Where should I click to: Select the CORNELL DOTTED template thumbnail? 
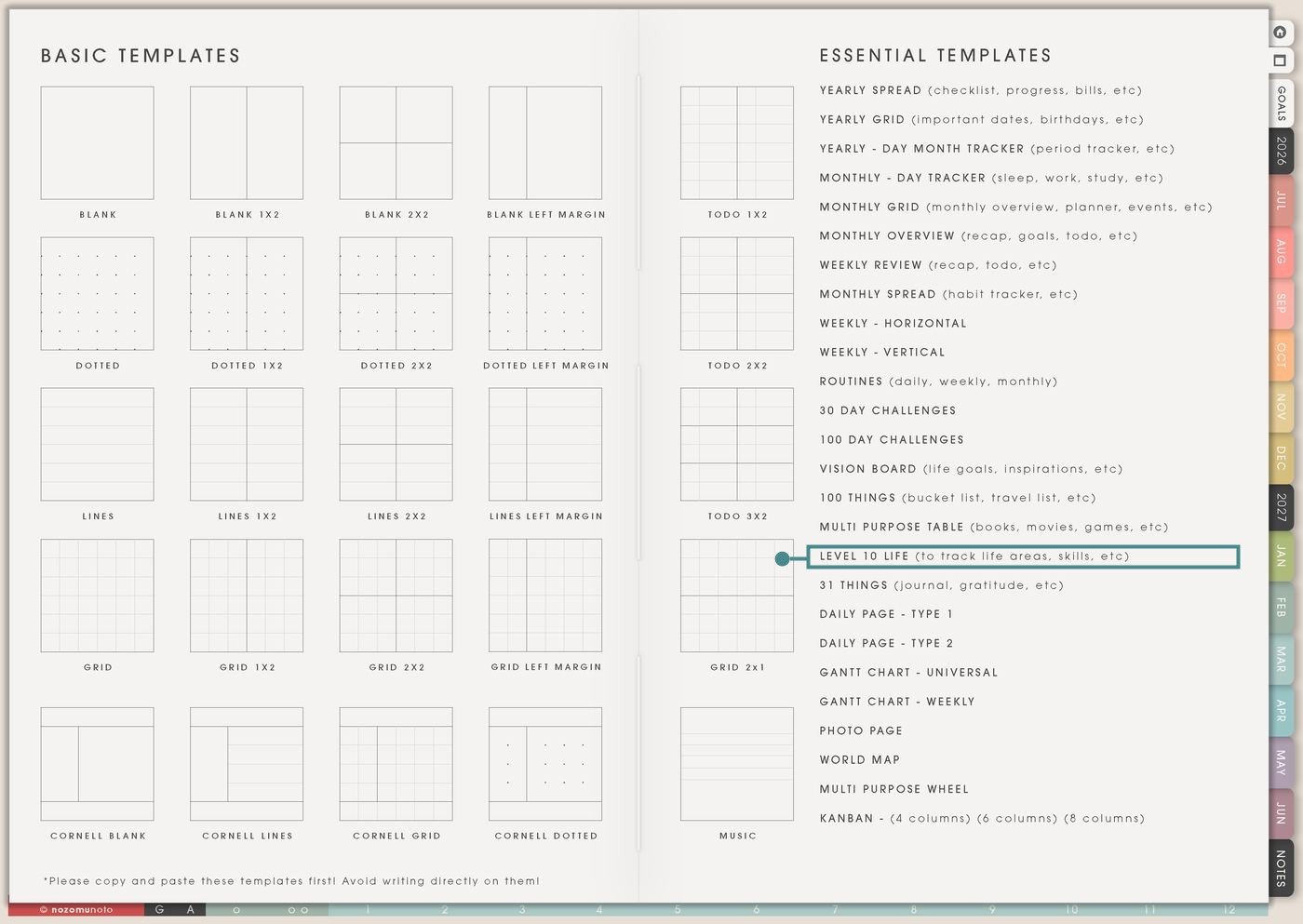coord(545,764)
